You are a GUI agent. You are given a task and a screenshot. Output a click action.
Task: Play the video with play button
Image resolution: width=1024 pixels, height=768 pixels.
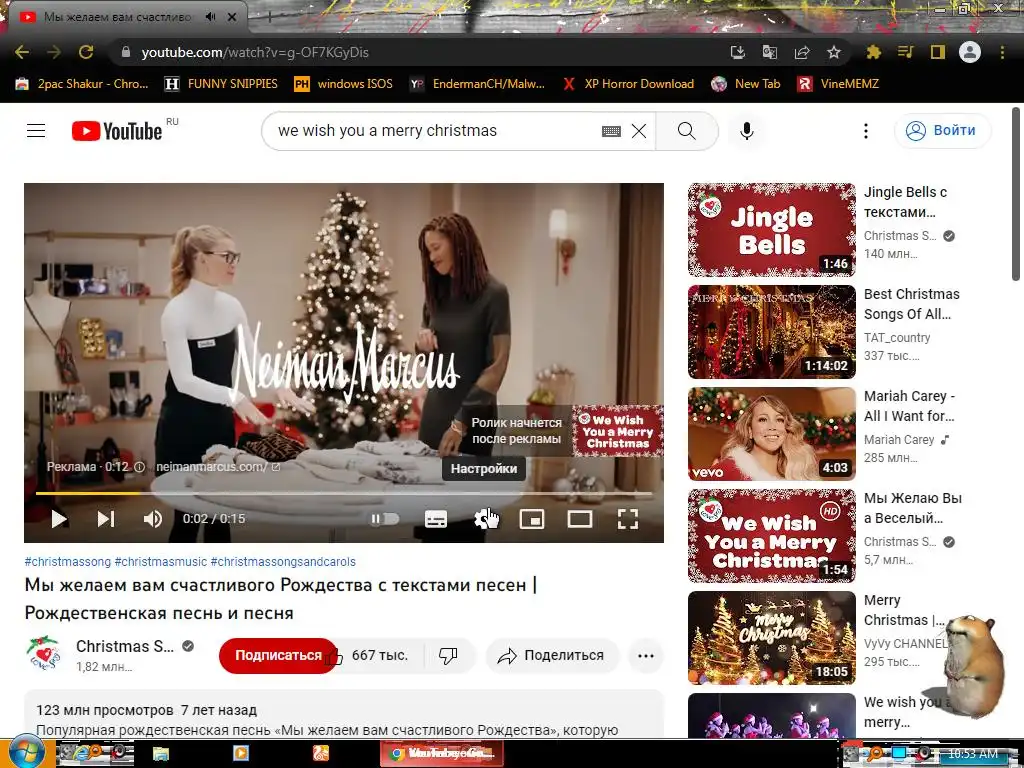[x=59, y=519]
